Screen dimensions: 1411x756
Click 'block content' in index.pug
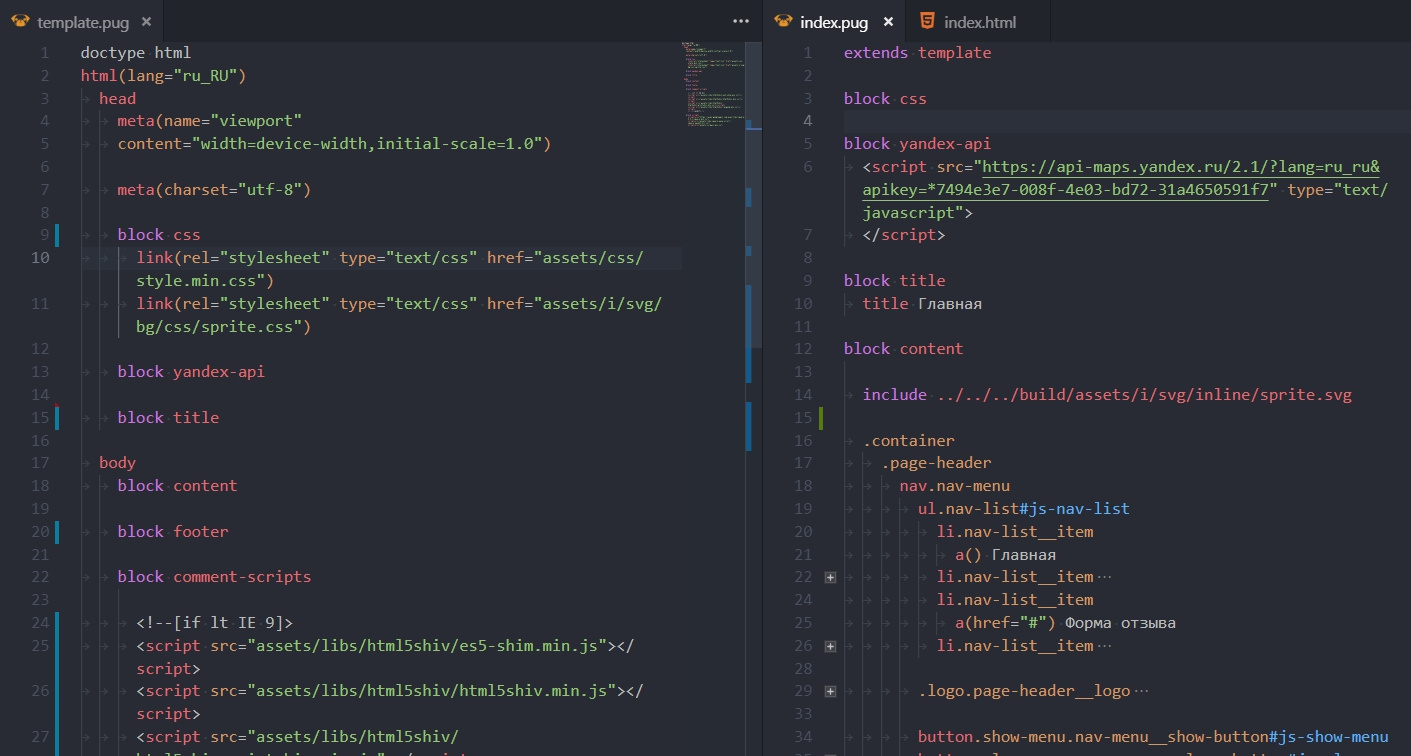(903, 348)
